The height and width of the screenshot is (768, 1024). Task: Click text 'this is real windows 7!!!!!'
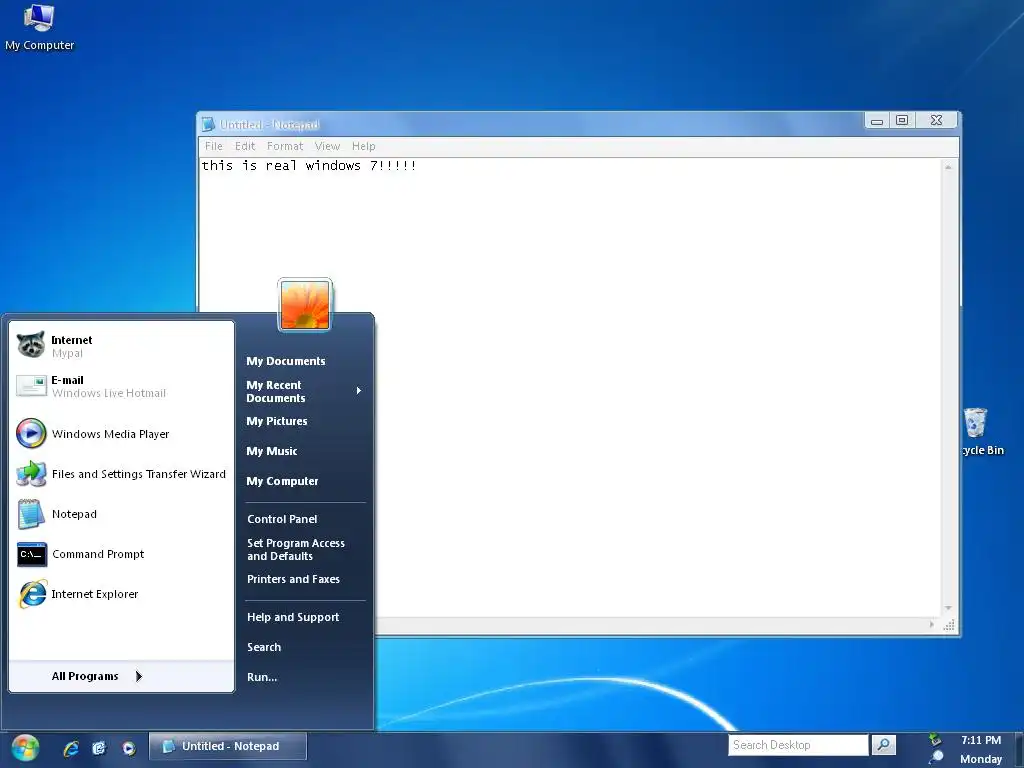[x=308, y=166]
